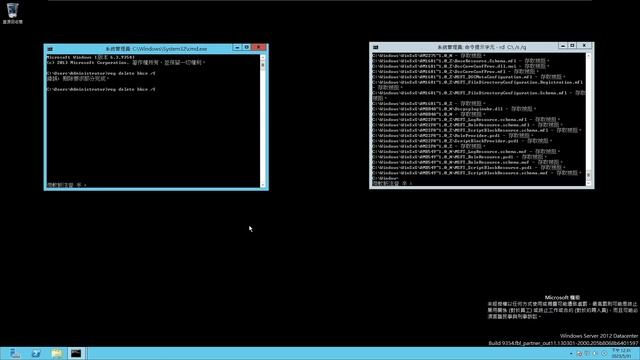Close the rd C:\ /s /q window
The height and width of the screenshot is (360, 640).
click(584, 46)
